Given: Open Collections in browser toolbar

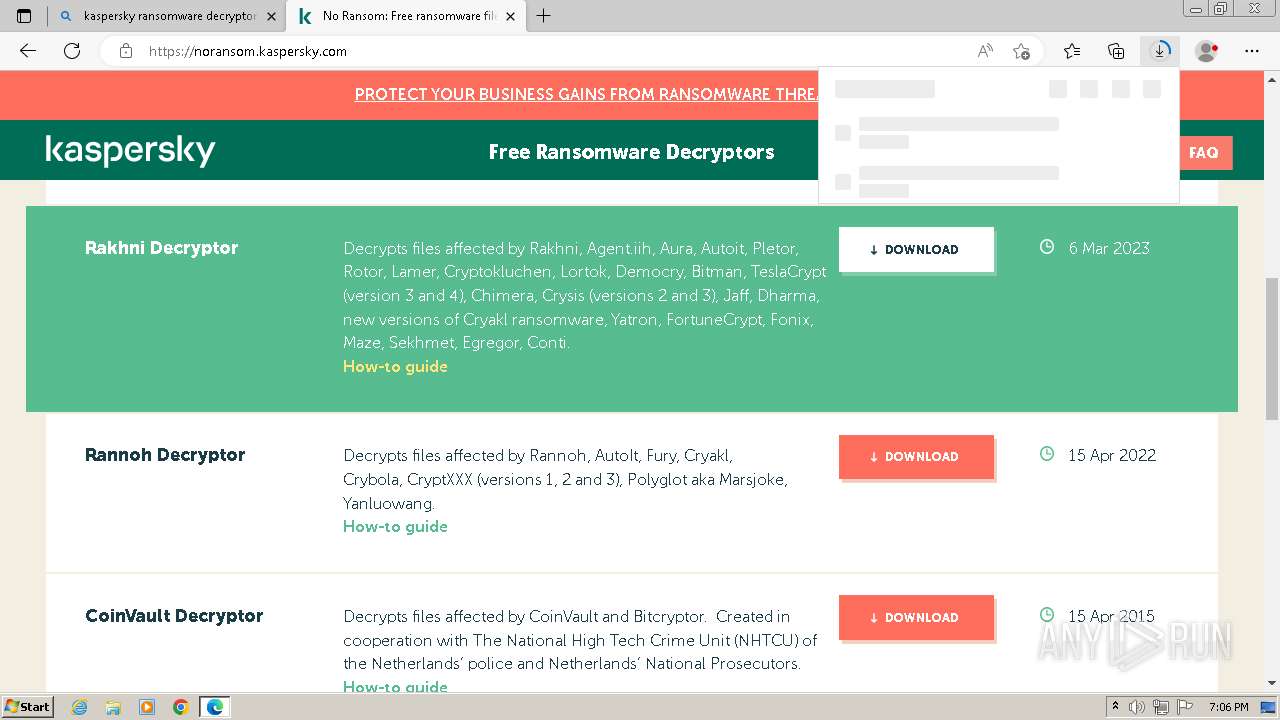Looking at the screenshot, I should tap(1116, 51).
